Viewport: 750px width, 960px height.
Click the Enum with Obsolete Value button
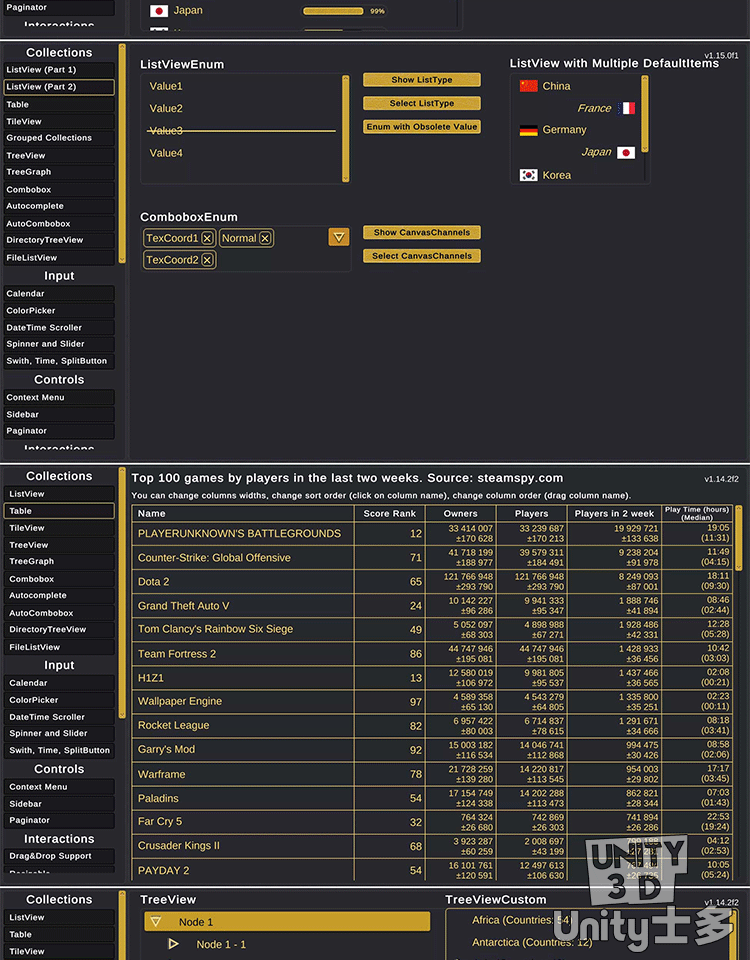(x=422, y=127)
